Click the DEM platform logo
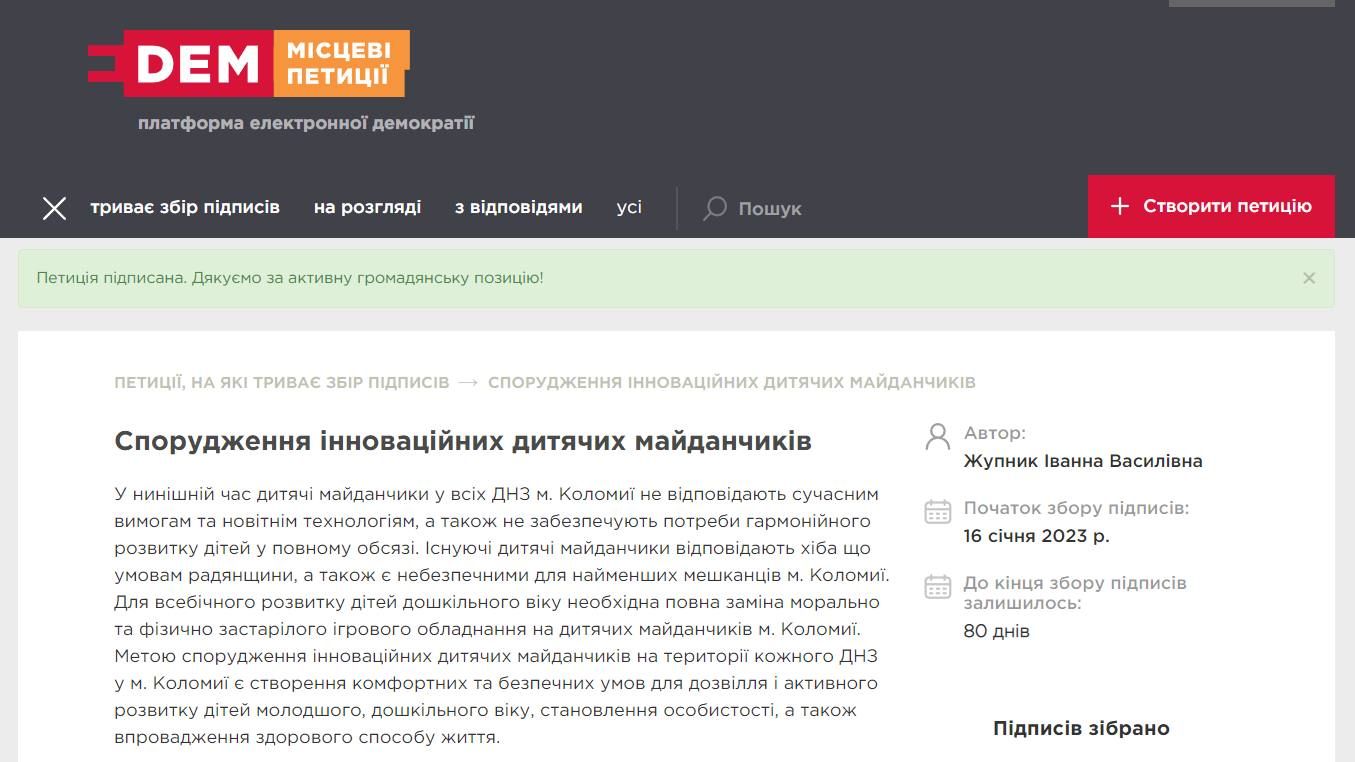This screenshot has width=1355, height=762. [250, 65]
